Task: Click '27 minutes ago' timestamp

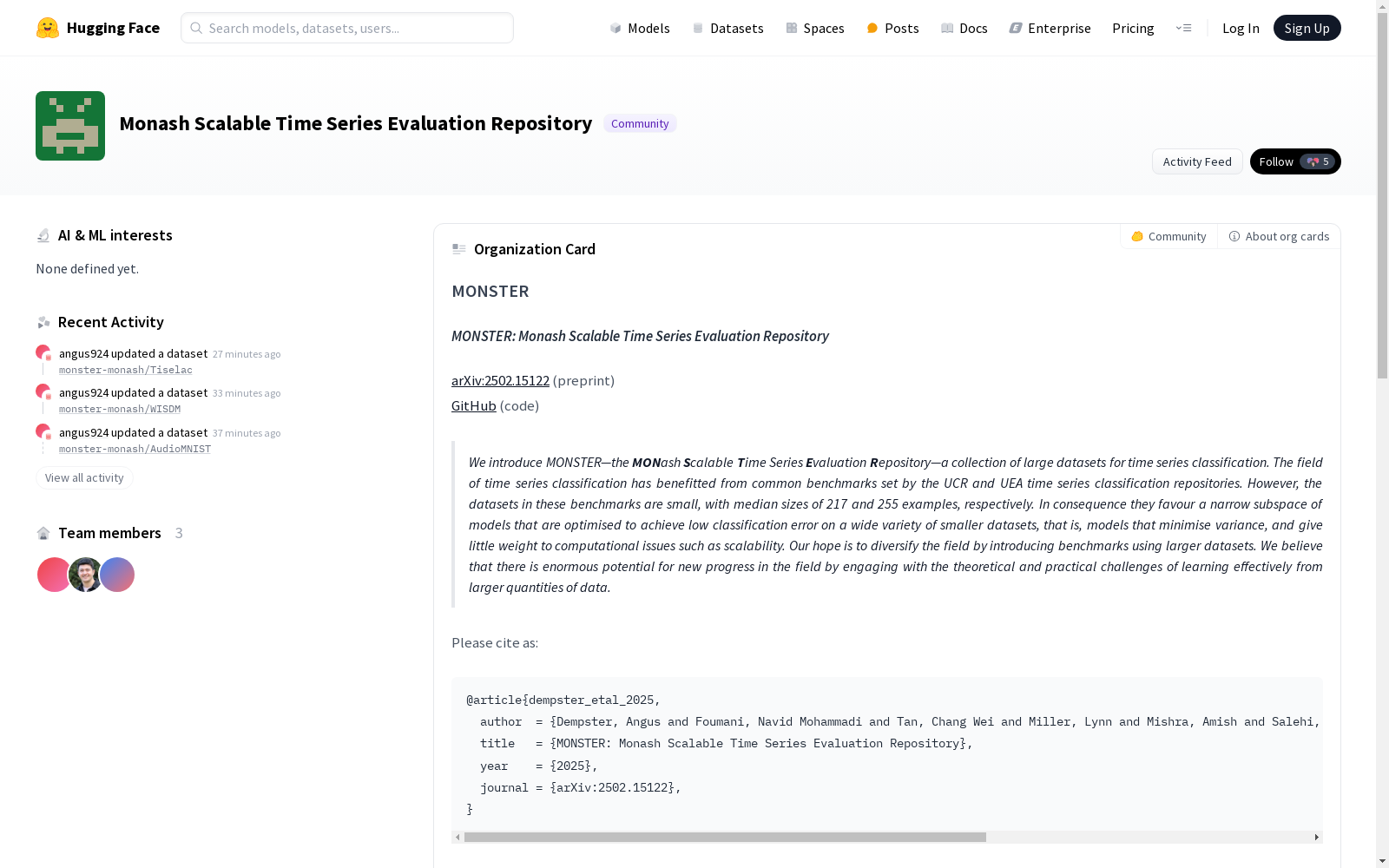Action: click(x=247, y=354)
